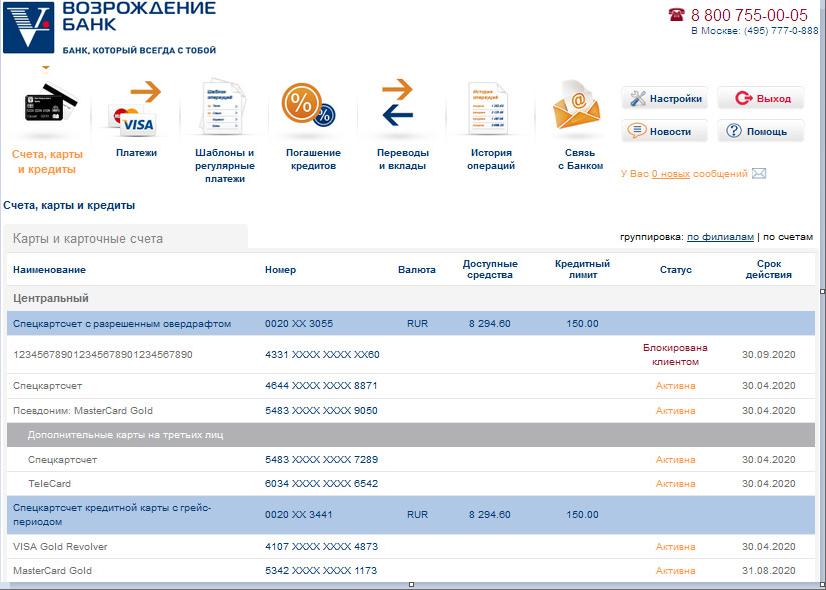Click the 'Номер' column header
The image size is (826, 590).
coord(280,270)
